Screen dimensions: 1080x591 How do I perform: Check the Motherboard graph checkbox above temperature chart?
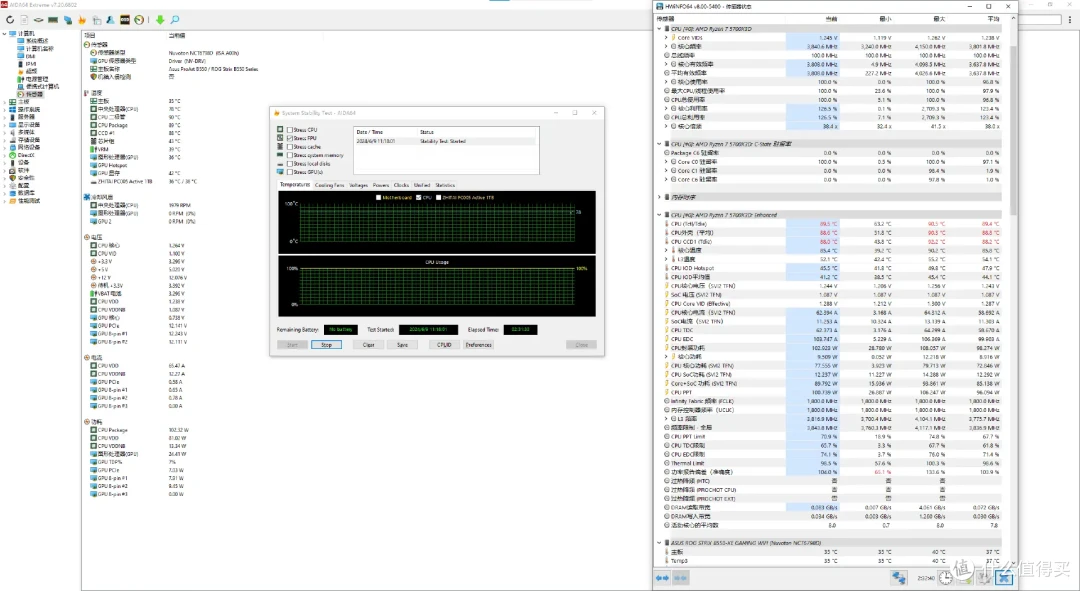[x=378, y=197]
